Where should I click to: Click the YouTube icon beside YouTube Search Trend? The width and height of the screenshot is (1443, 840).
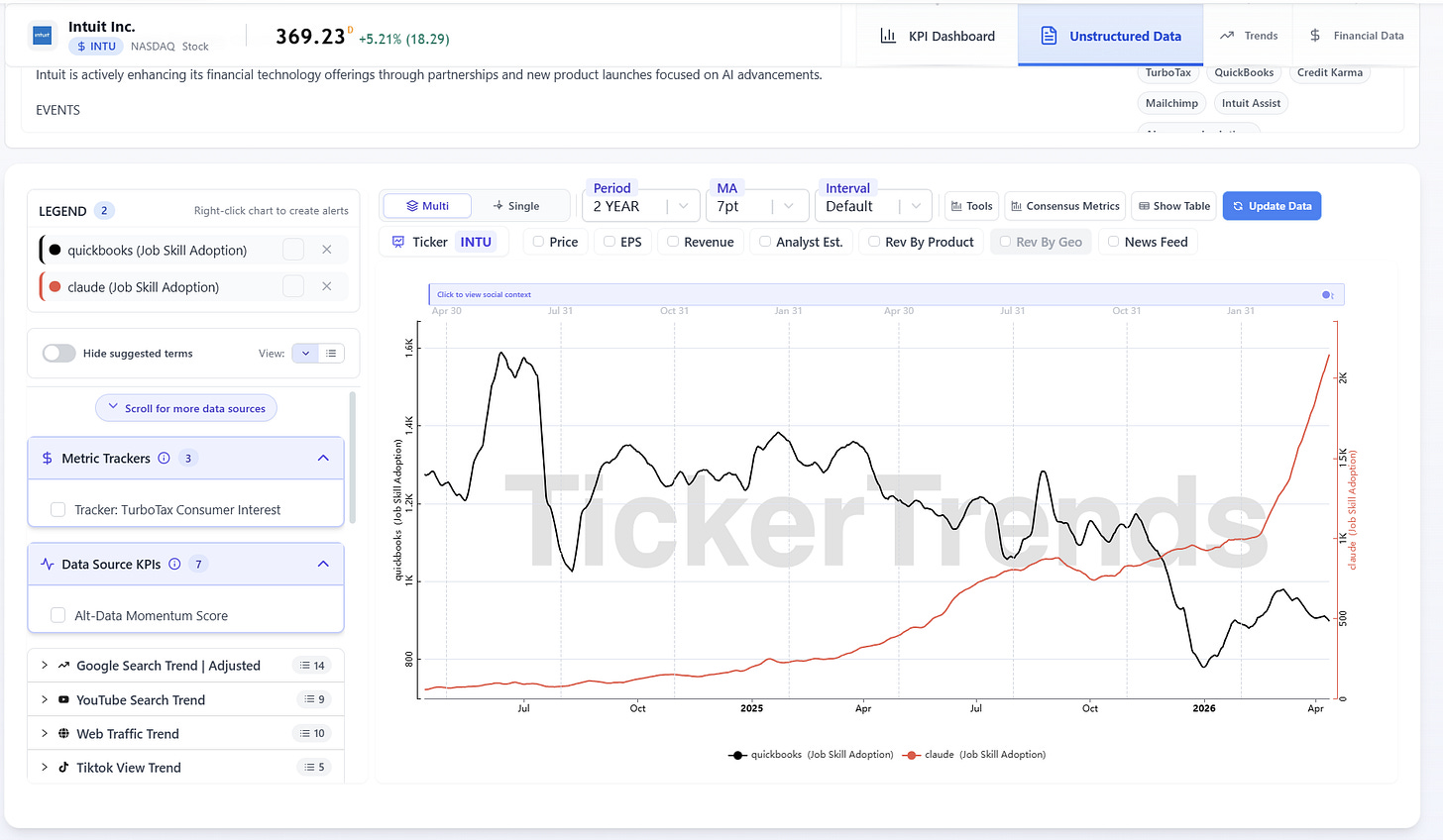pos(63,699)
